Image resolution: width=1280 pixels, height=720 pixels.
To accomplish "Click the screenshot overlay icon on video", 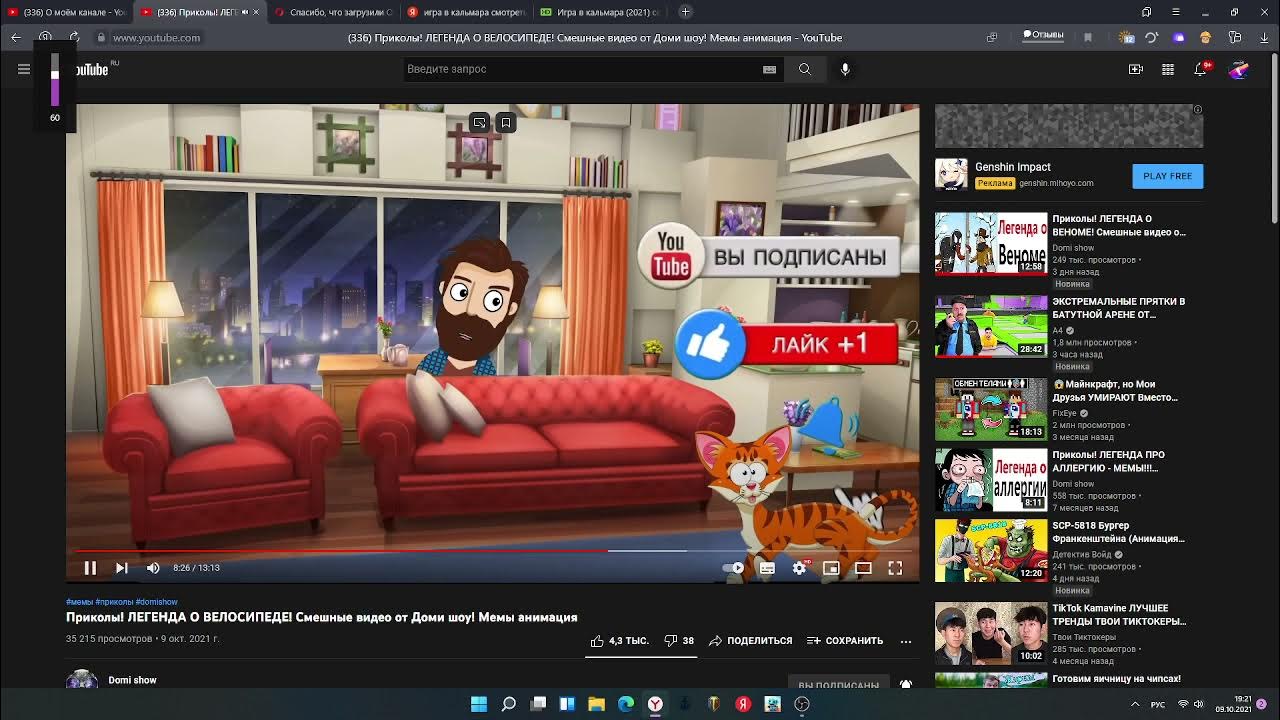I will (480, 123).
